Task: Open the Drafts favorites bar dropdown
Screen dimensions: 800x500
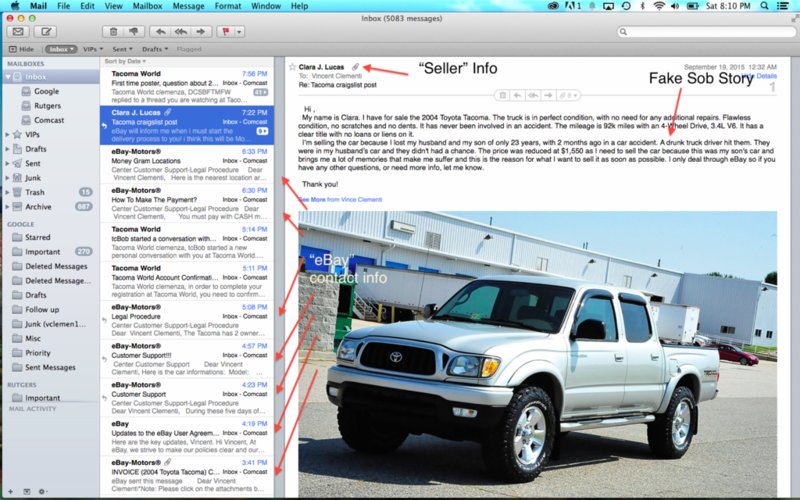Action: pyautogui.click(x=155, y=49)
